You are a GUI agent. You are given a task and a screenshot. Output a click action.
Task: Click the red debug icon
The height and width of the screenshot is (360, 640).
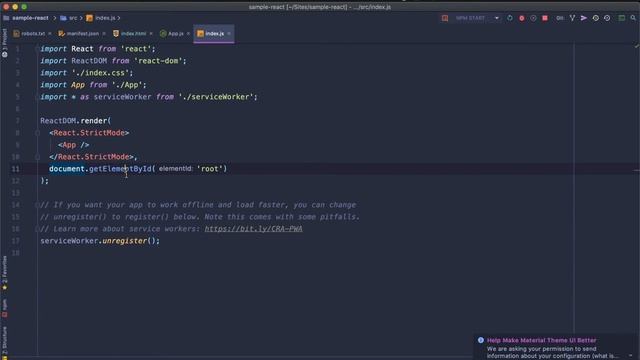point(522,18)
